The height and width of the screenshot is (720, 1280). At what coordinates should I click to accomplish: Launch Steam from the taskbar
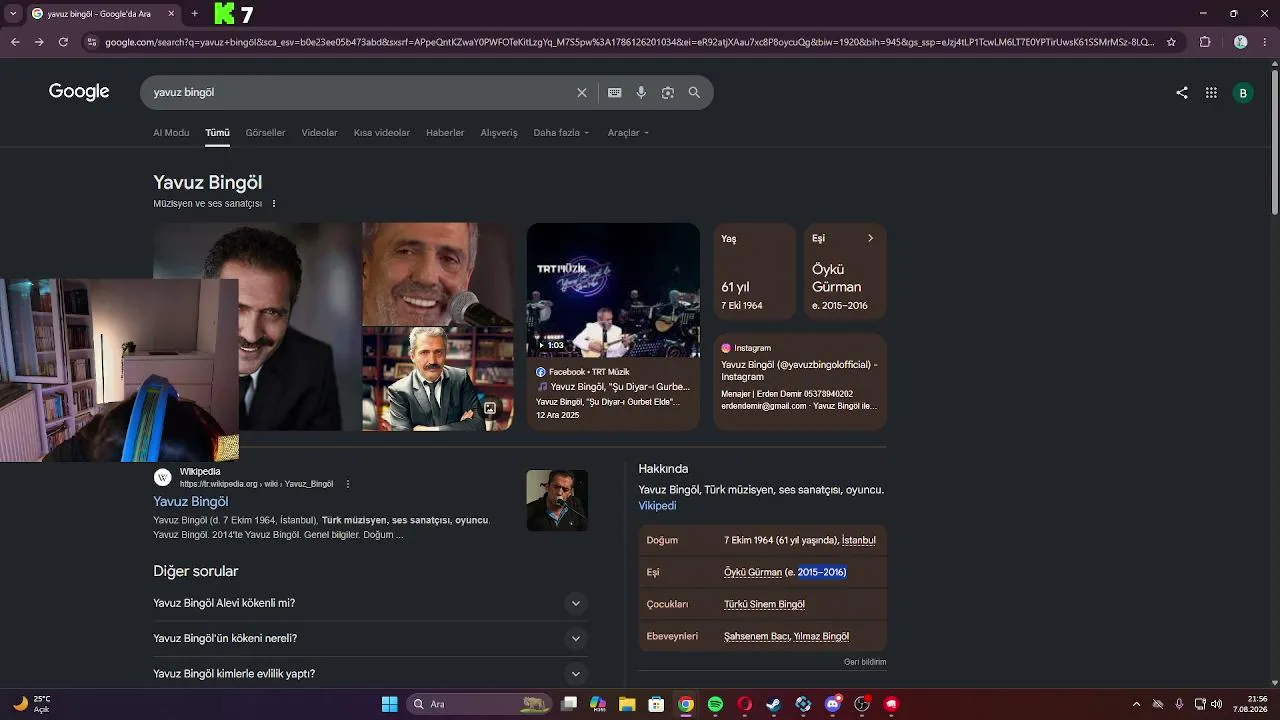pyautogui.click(x=774, y=704)
